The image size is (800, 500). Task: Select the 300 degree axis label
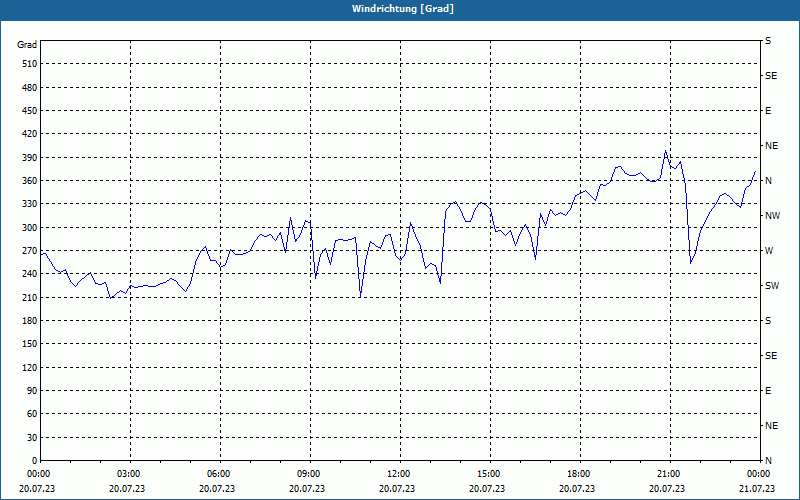[29, 228]
